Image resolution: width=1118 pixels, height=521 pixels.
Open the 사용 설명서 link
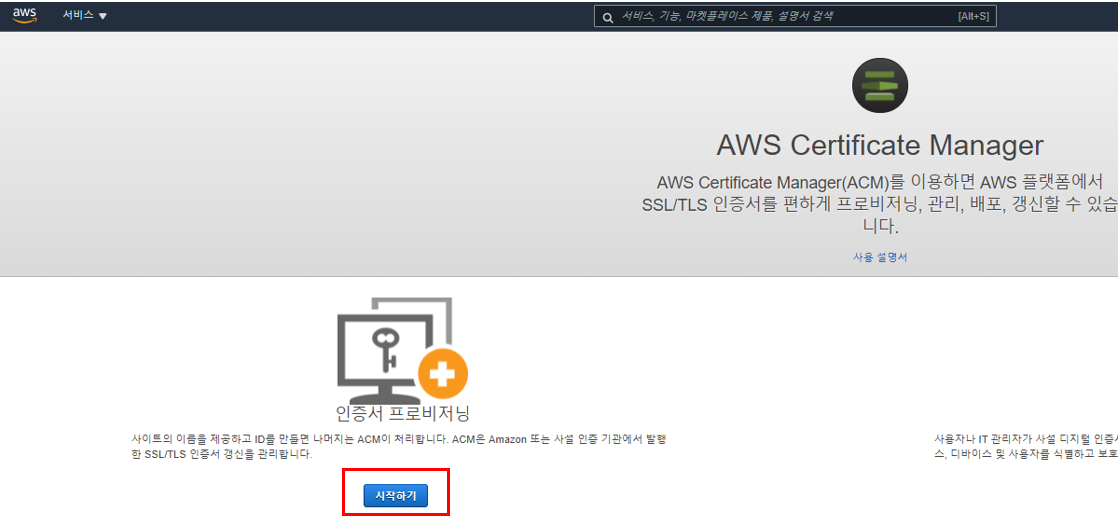pos(880,257)
